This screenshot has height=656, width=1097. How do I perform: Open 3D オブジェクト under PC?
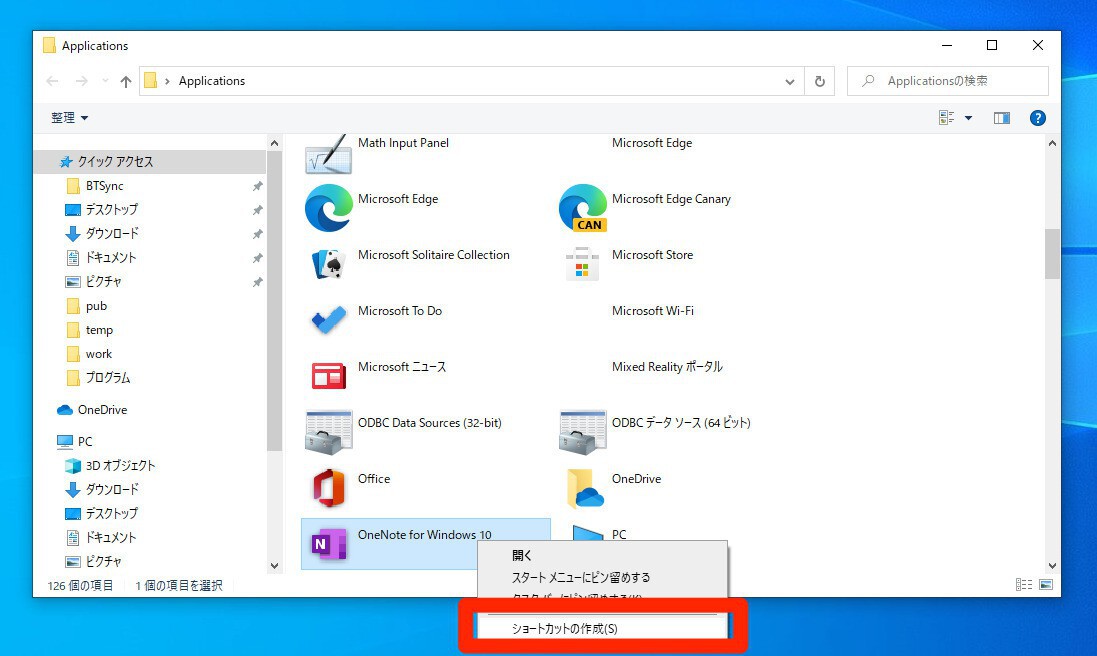(x=120, y=466)
